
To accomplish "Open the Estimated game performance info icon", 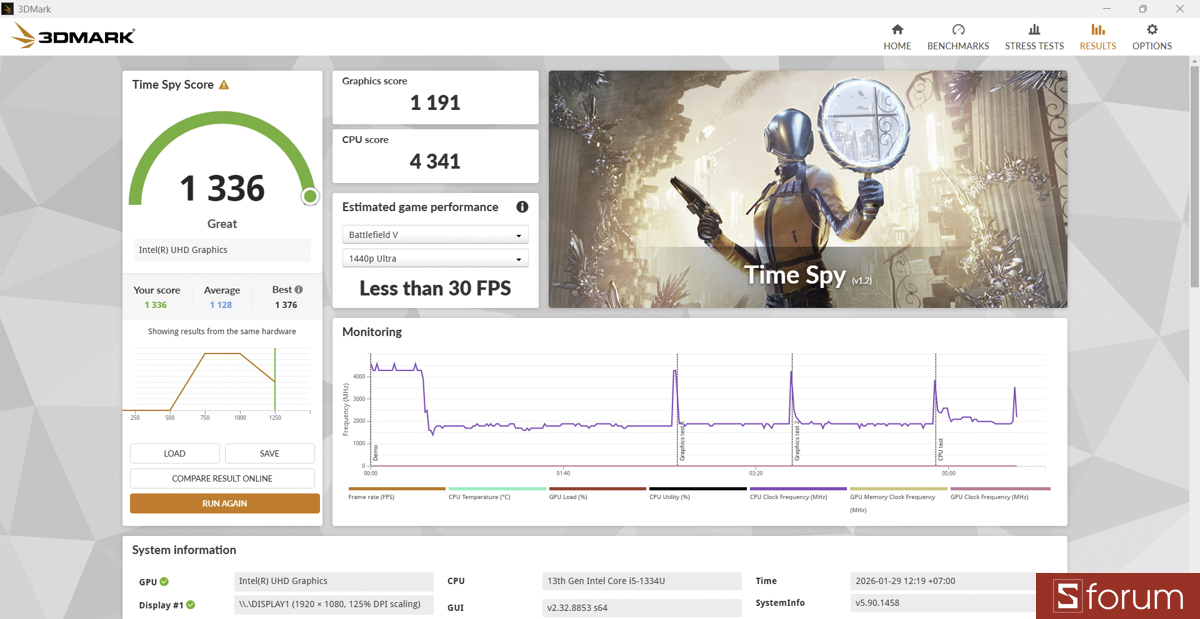I will tap(521, 207).
